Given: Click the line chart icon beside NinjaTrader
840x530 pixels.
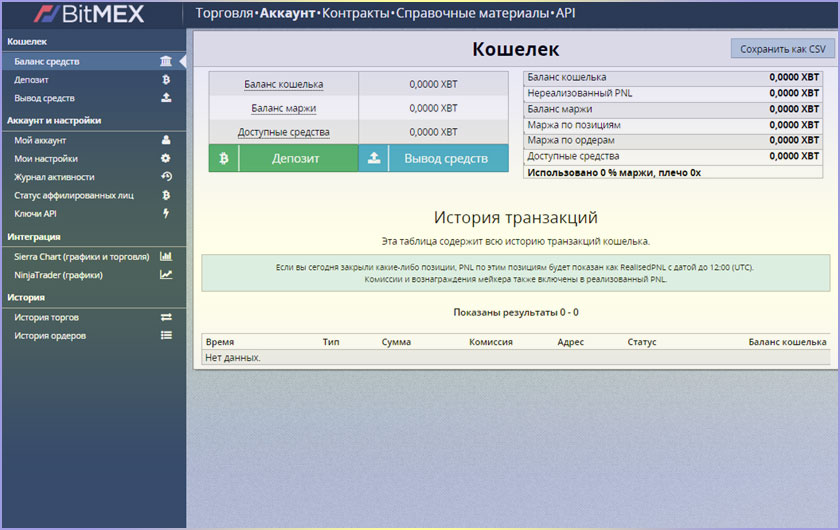Looking at the screenshot, I should pyautogui.click(x=166, y=274).
